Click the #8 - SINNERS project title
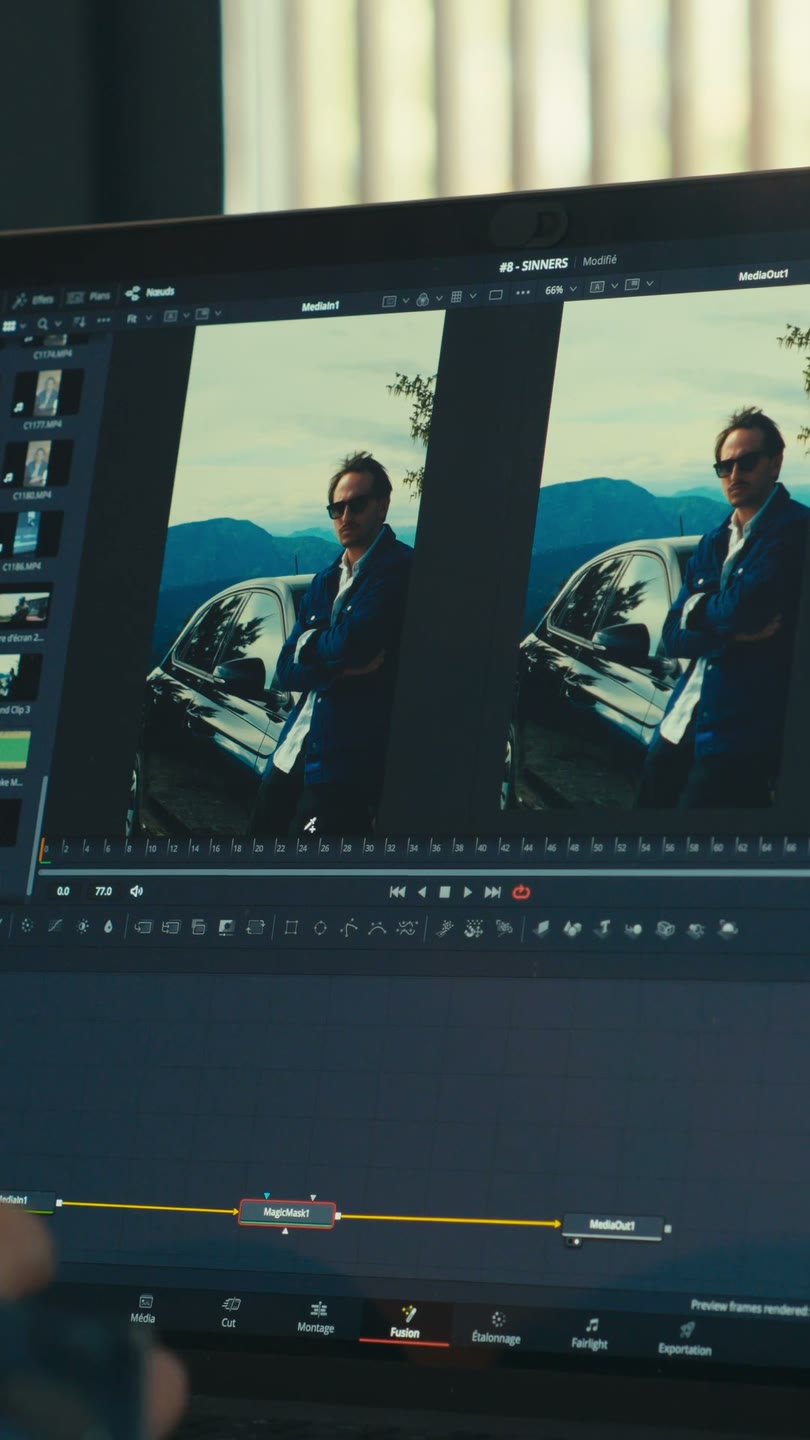810x1440 pixels. tap(534, 265)
